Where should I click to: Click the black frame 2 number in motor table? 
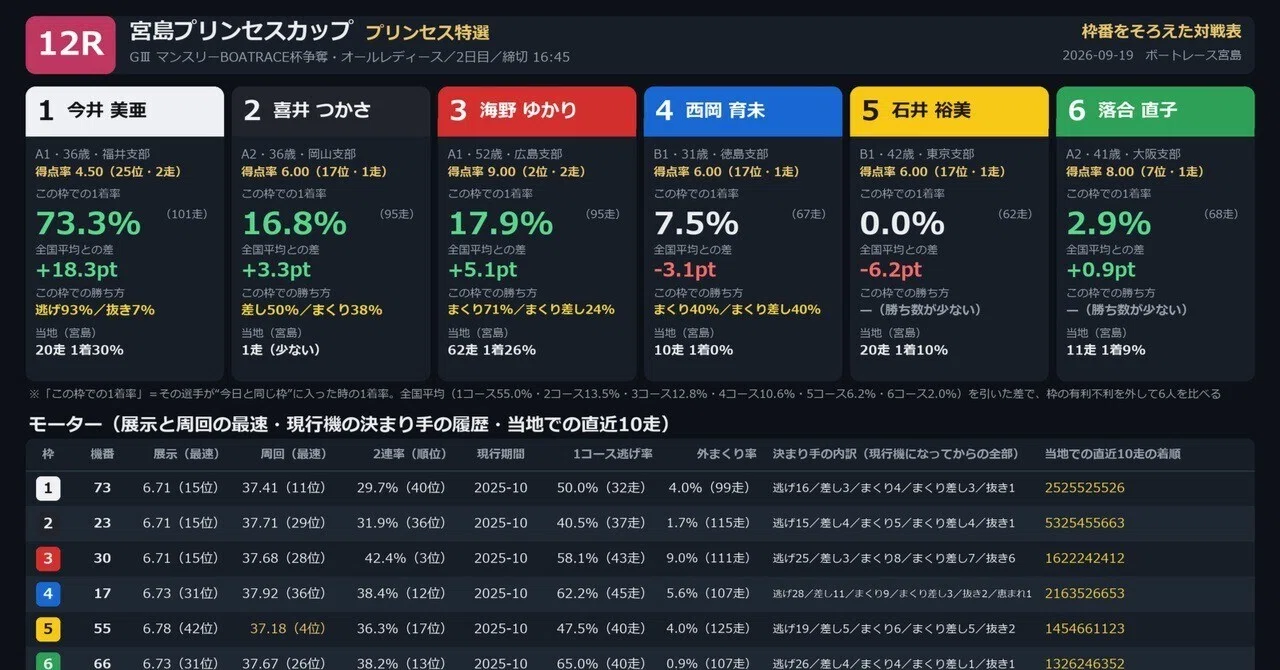[48, 523]
